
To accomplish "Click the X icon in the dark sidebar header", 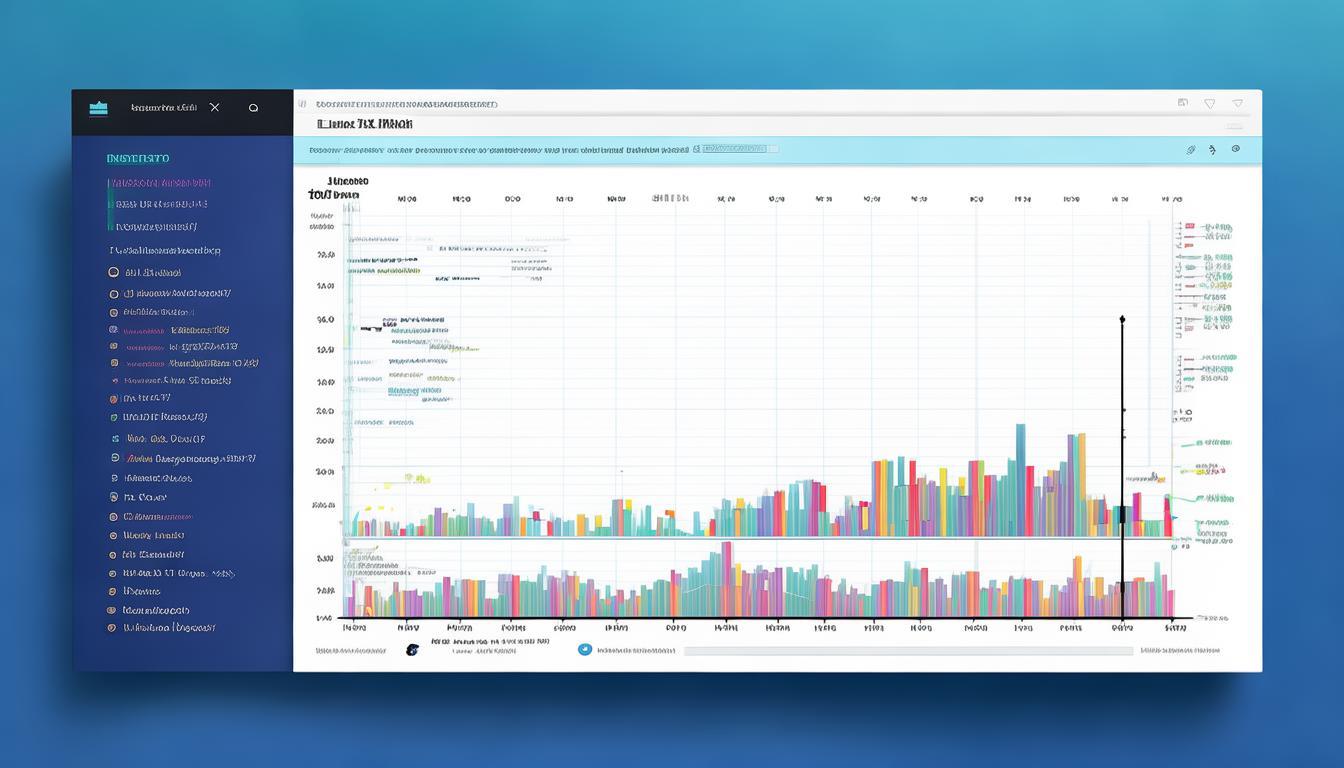I will click(x=214, y=107).
